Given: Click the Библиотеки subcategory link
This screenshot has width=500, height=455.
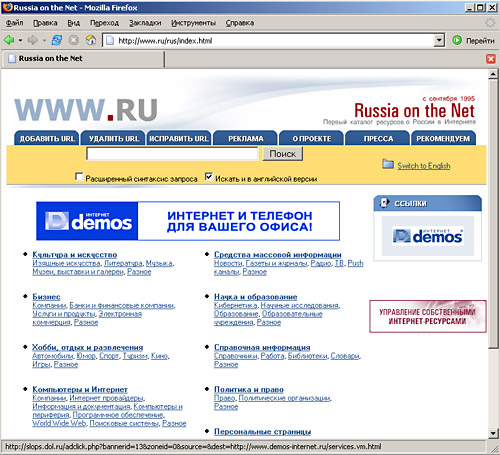Looking at the screenshot, I should 307,356.
